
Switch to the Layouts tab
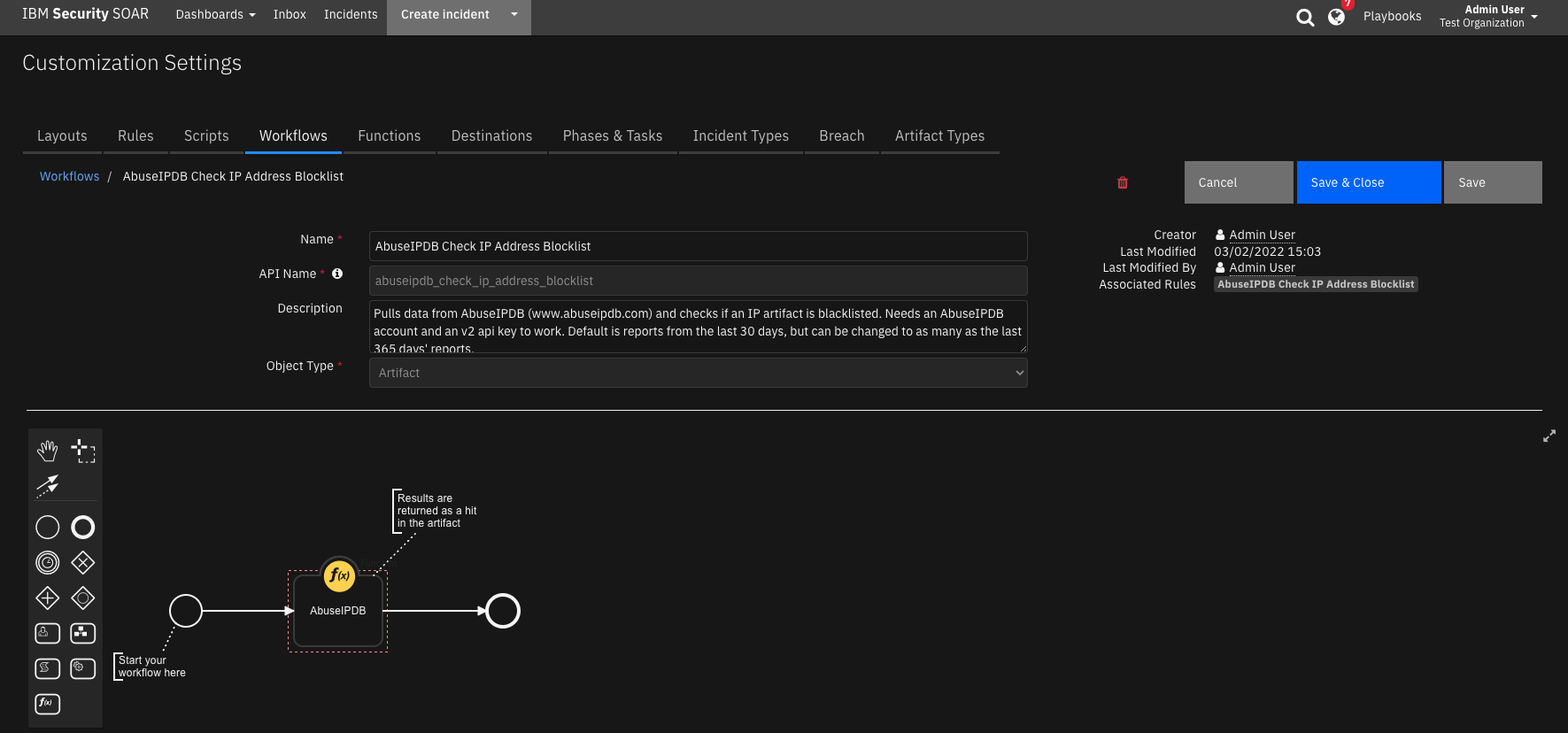tap(62, 135)
